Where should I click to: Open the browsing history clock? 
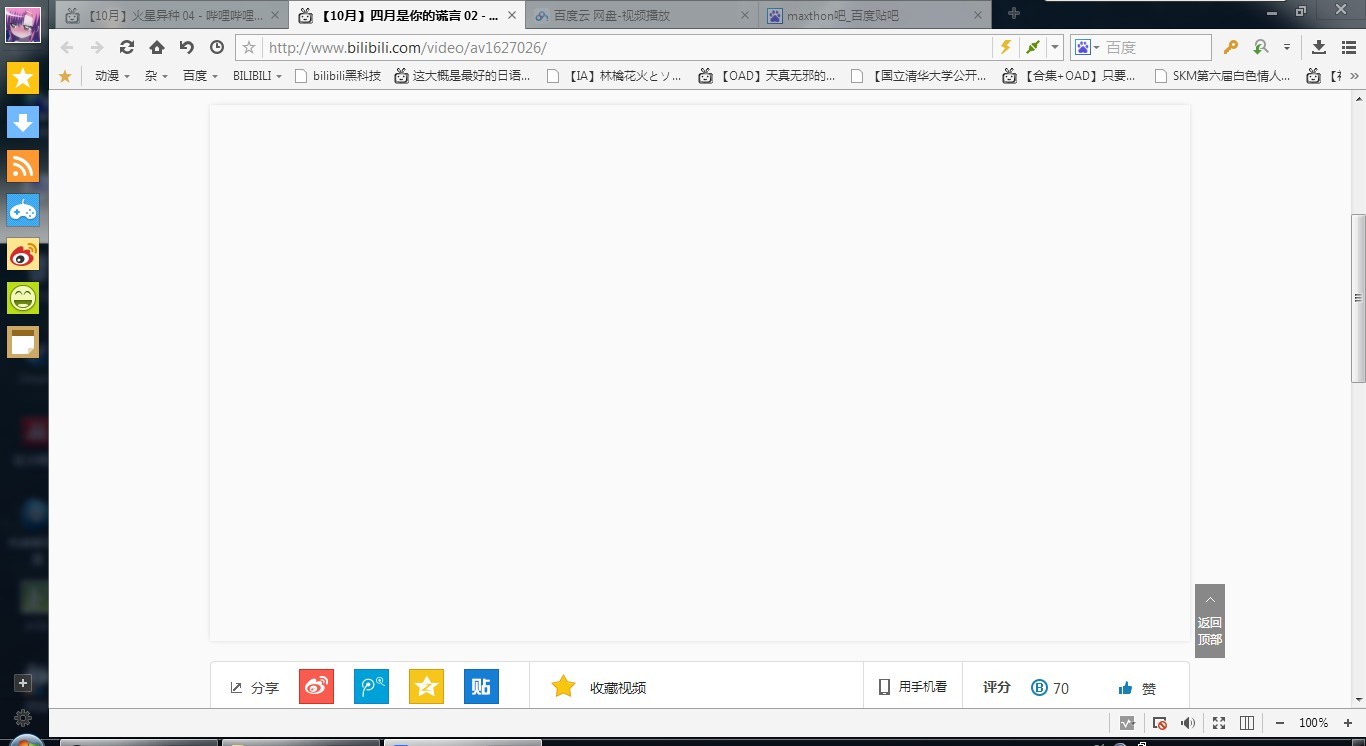(x=217, y=47)
